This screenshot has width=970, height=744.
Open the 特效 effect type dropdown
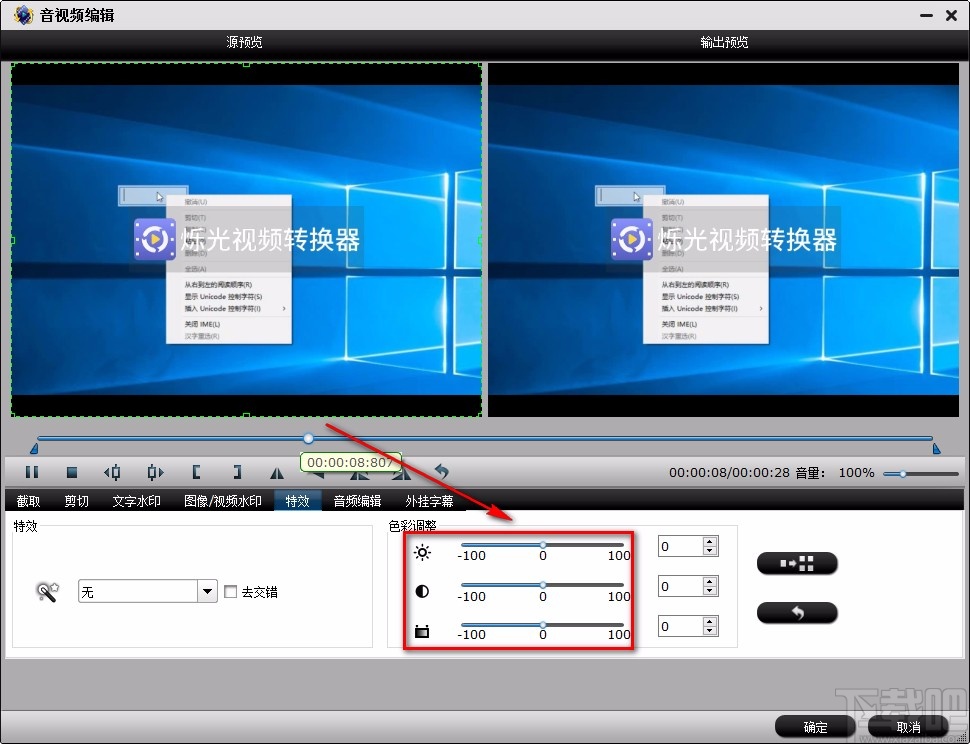coord(207,591)
